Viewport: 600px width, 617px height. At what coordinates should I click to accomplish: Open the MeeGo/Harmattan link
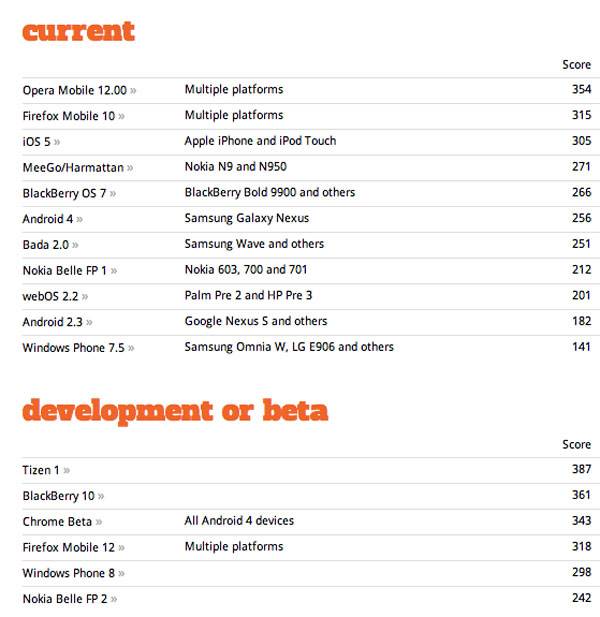click(78, 168)
